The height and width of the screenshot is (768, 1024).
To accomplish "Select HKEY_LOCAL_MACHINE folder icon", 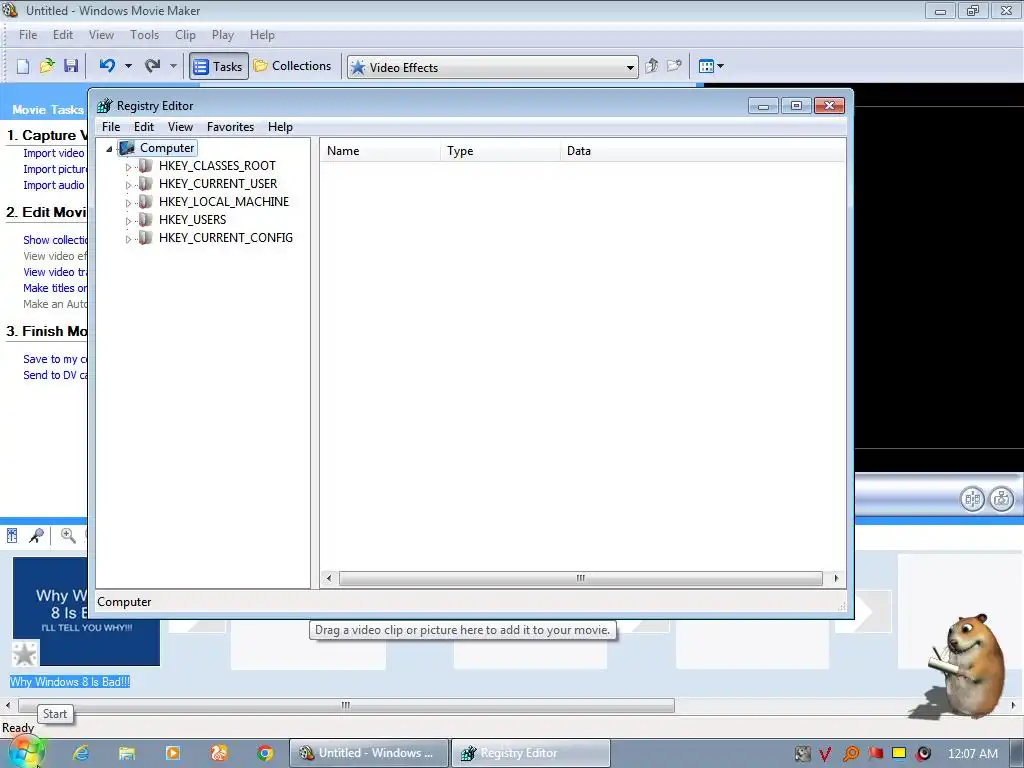I will point(146,202).
